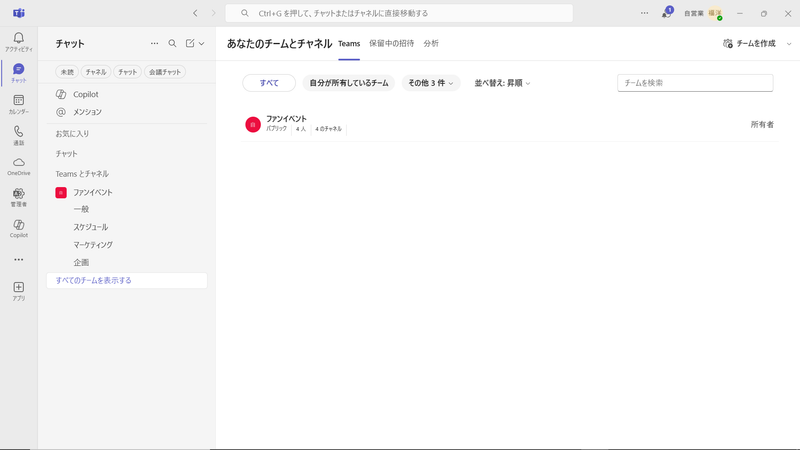The height and width of the screenshot is (450, 800).
Task: Click the new chat compose icon
Action: [x=190, y=43]
